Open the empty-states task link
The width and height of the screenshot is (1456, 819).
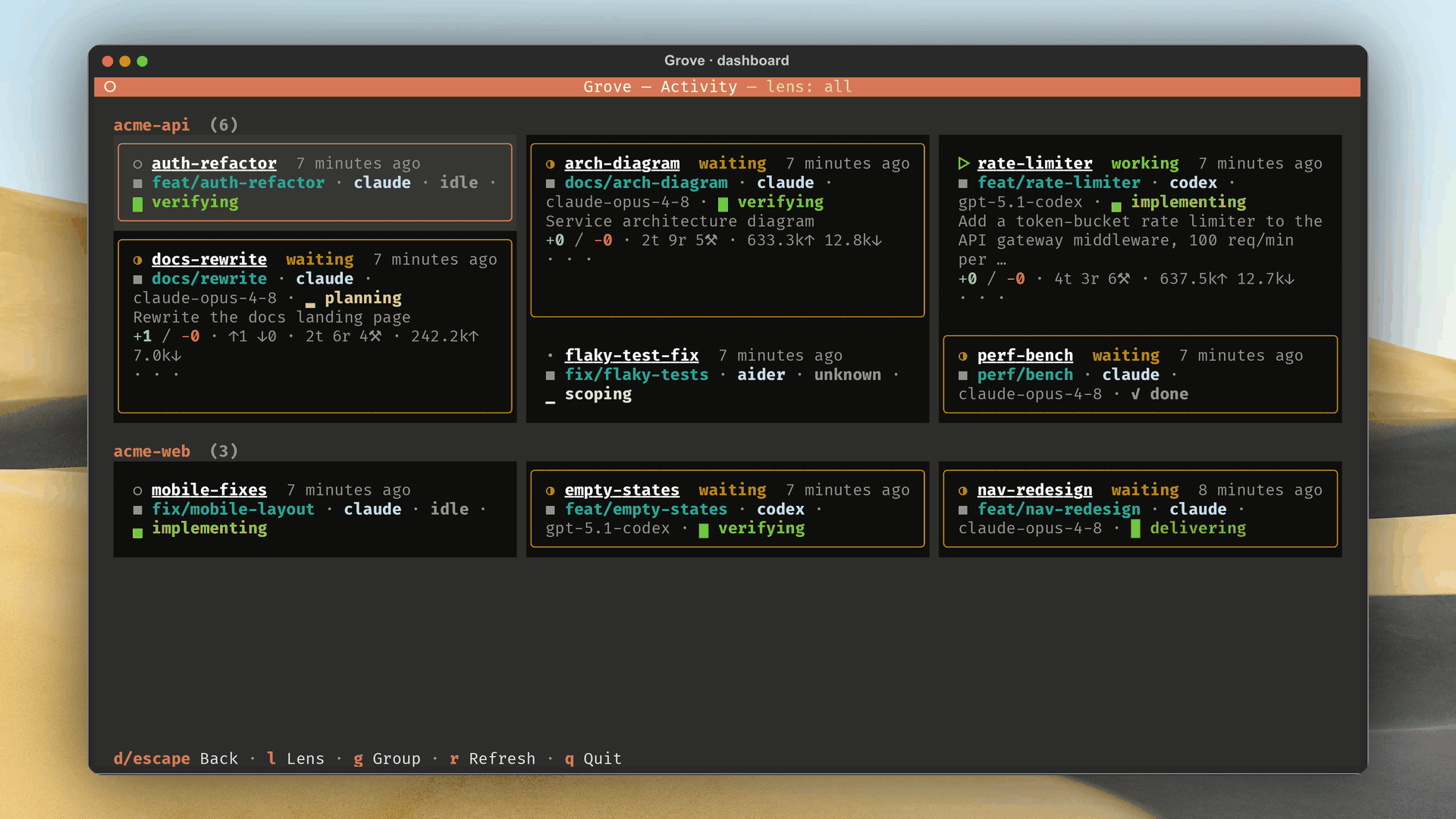point(622,491)
